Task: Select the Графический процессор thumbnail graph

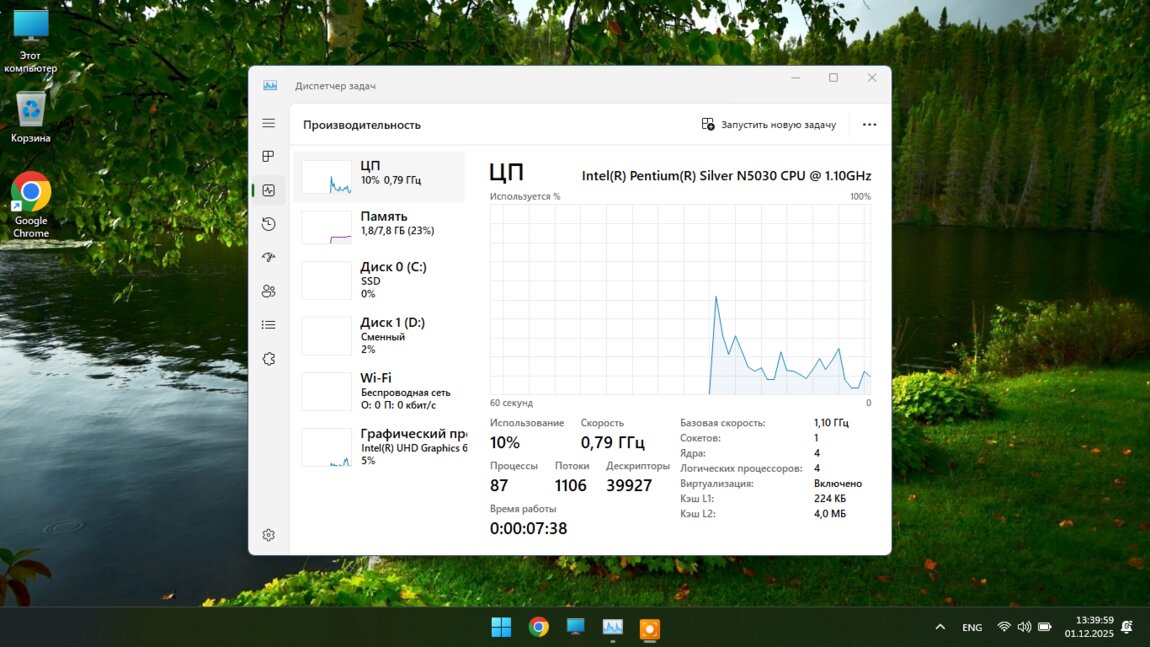Action: [x=326, y=448]
